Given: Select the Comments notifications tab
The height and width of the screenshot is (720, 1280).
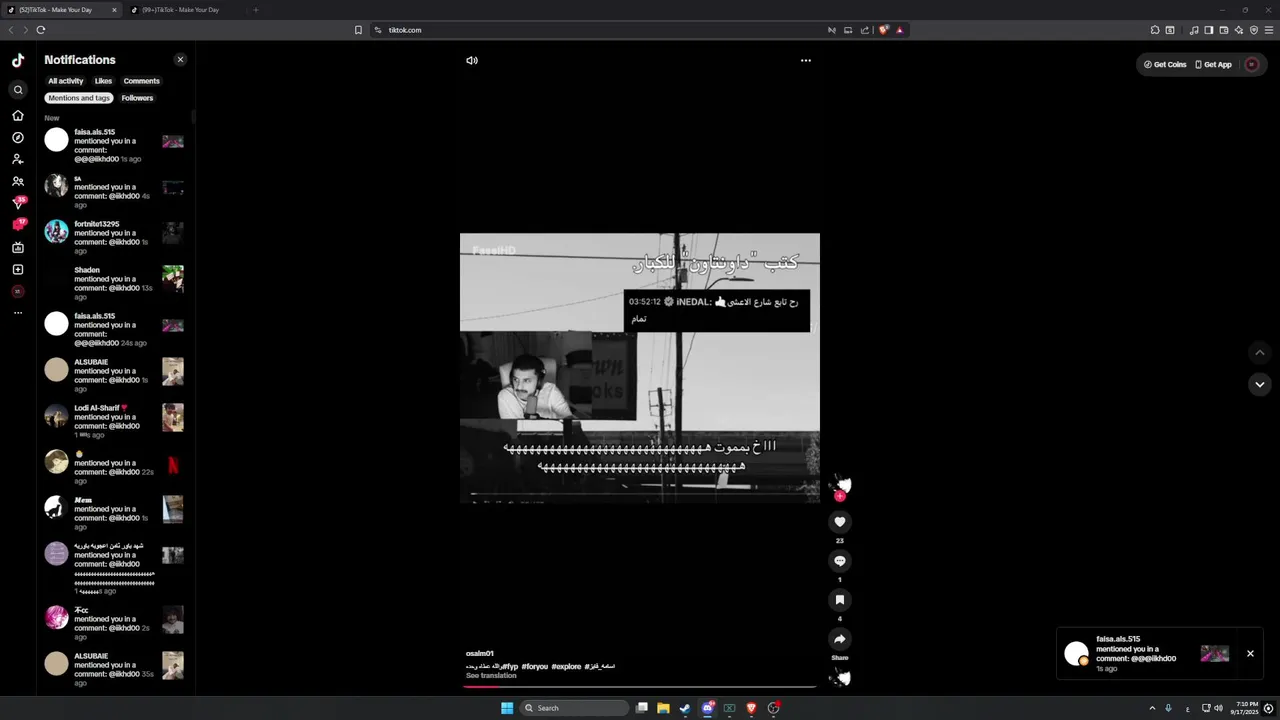Looking at the screenshot, I should pos(142,81).
